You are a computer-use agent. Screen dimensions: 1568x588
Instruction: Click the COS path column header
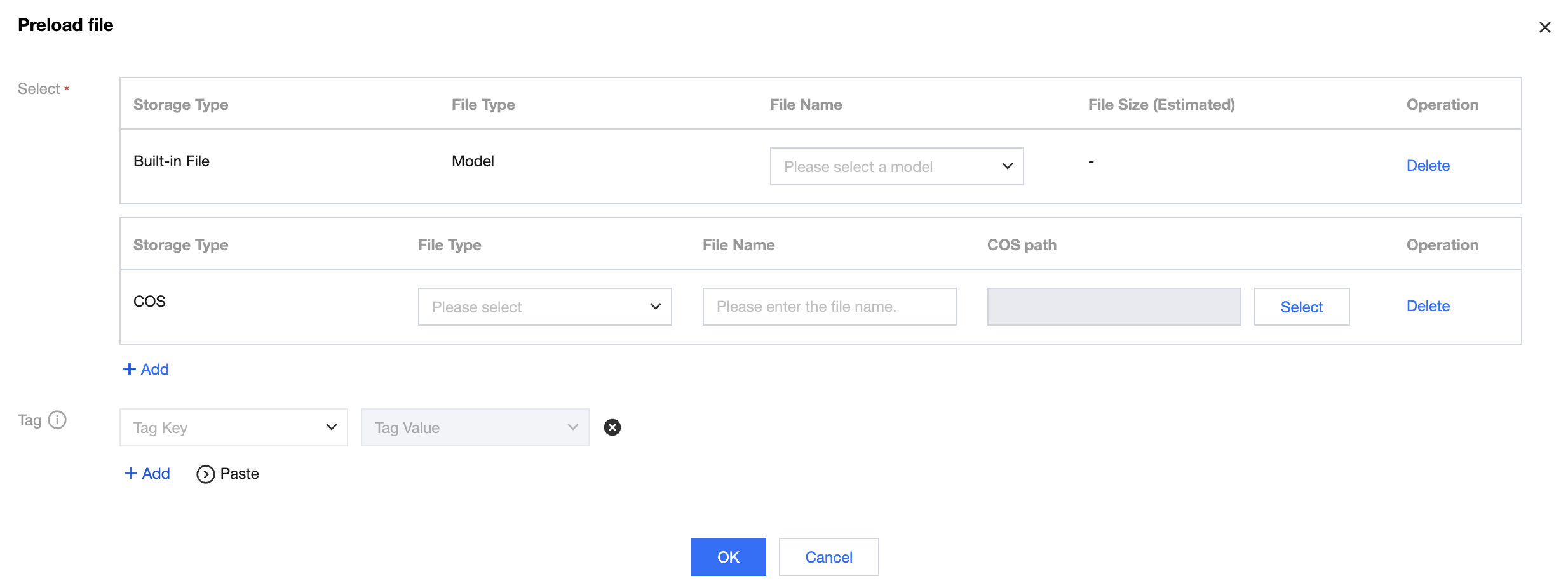1022,245
